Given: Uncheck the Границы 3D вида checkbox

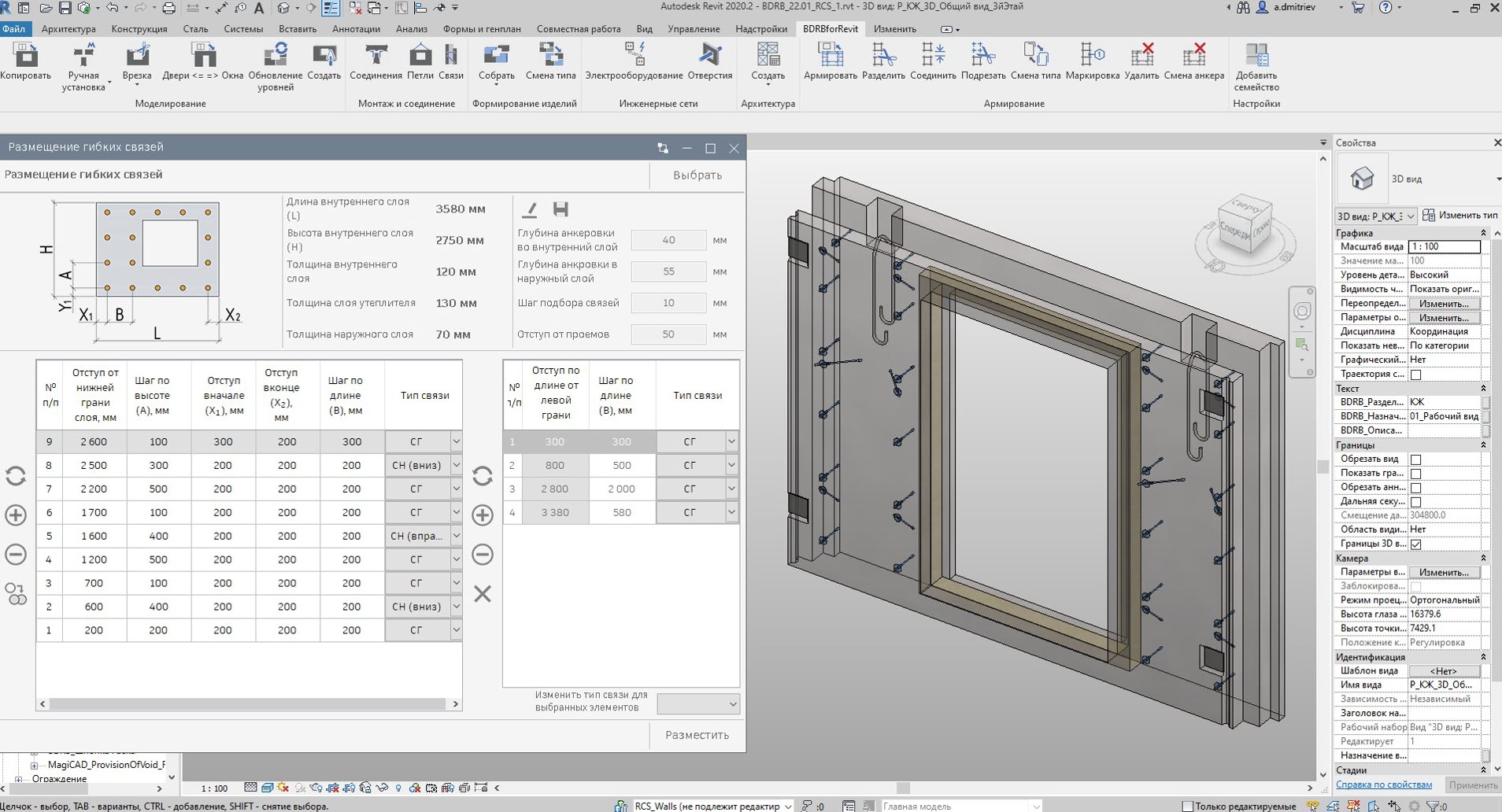Looking at the screenshot, I should (1415, 544).
